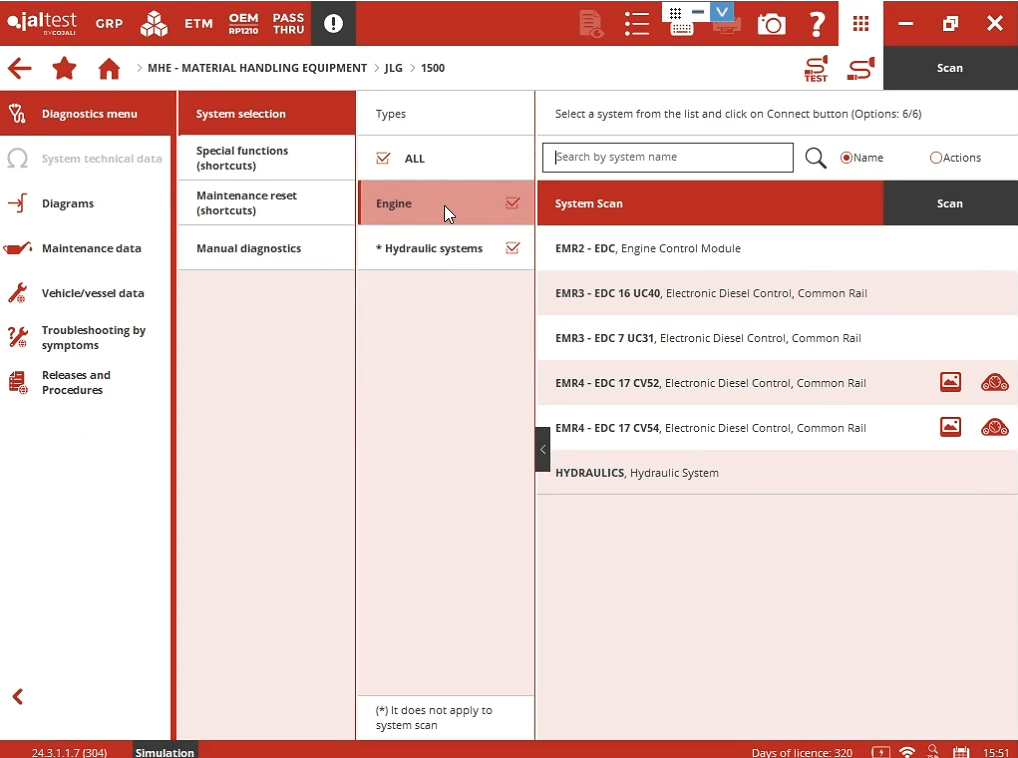This screenshot has height=758, width=1018.
Task: Open the apps grid icon in top bar
Action: 860,23
